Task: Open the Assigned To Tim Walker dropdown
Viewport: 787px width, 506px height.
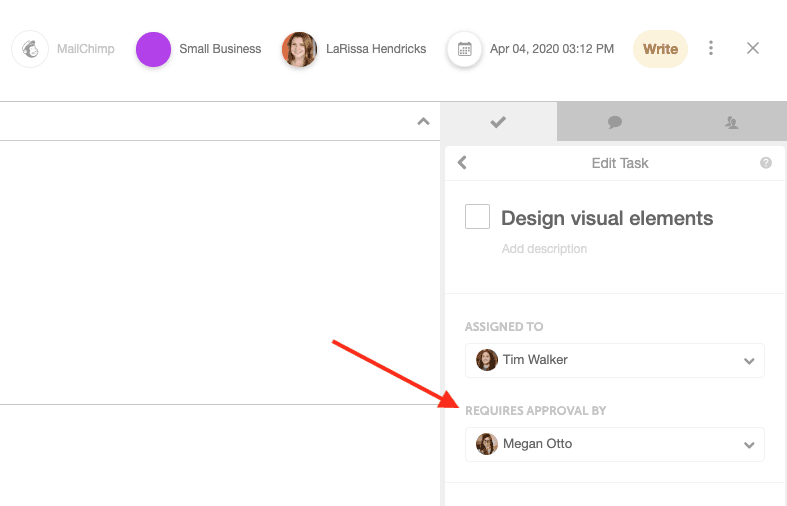Action: (x=615, y=360)
